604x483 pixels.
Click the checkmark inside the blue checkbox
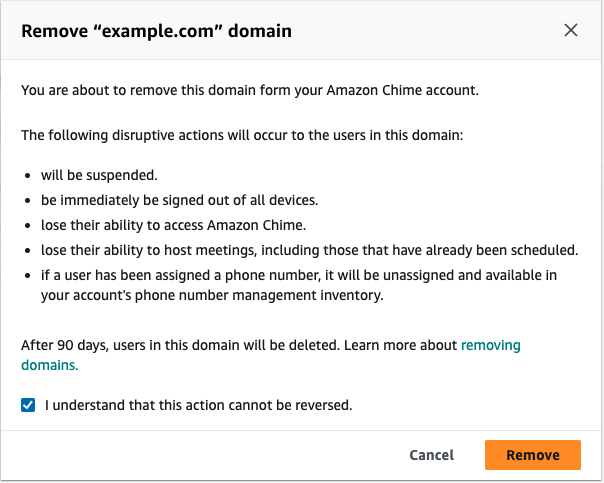point(28,406)
